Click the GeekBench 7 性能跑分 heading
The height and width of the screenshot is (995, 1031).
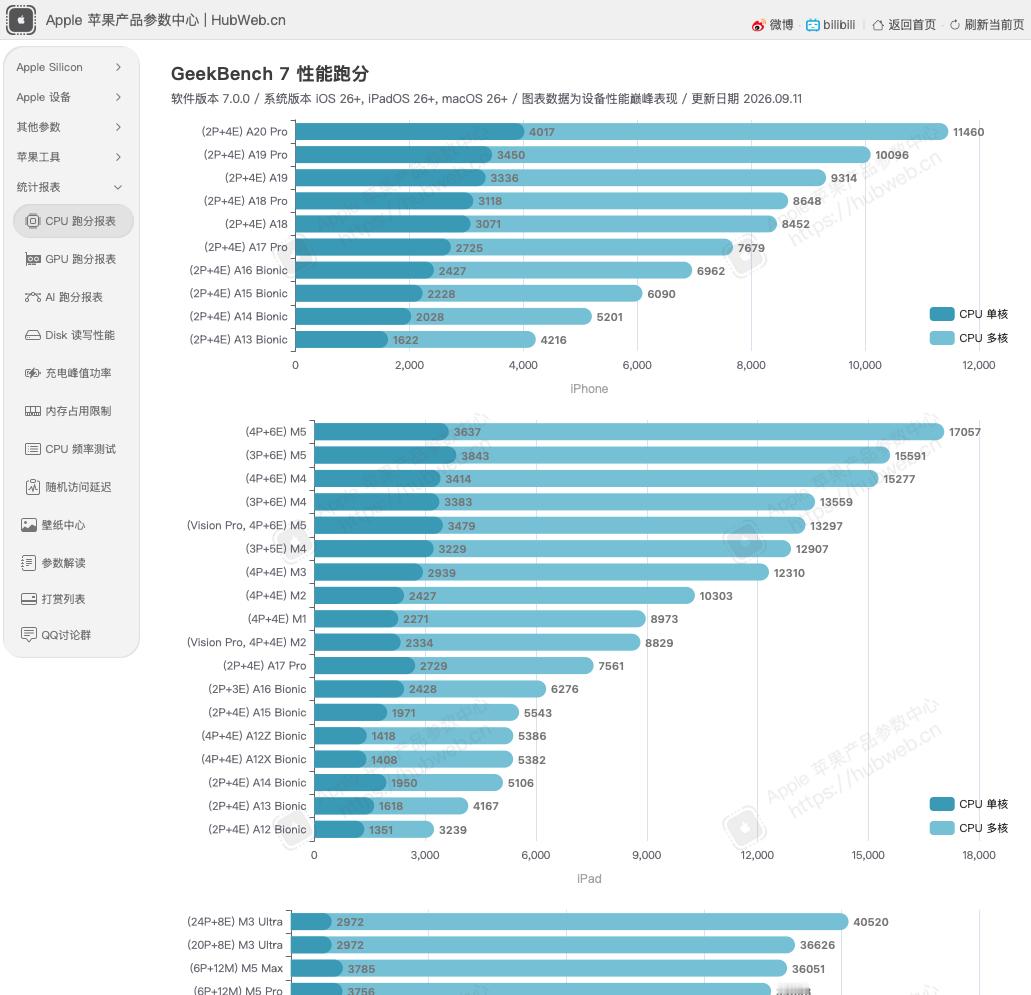[x=270, y=74]
